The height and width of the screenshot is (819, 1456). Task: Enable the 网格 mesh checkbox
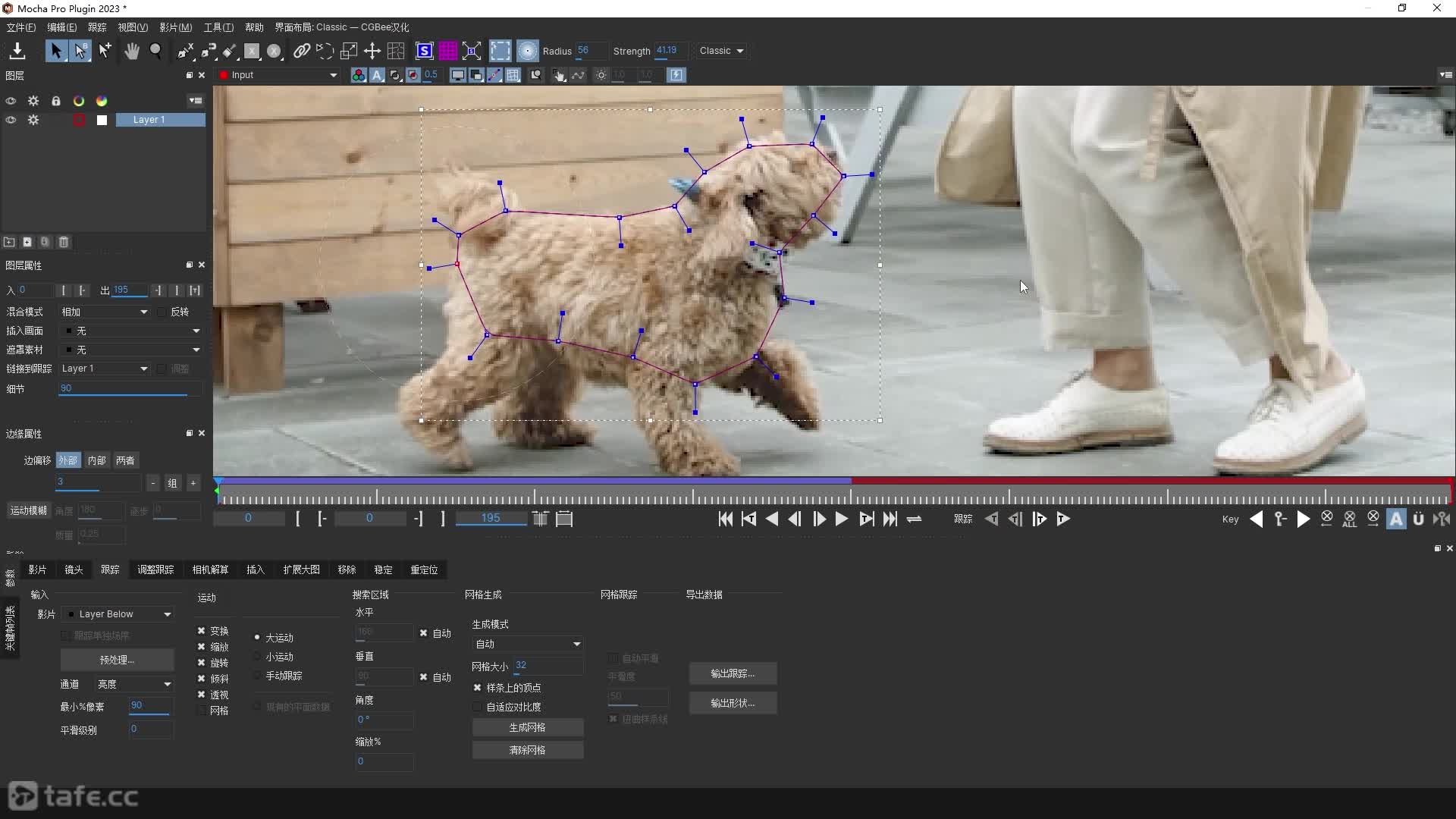[x=201, y=711]
